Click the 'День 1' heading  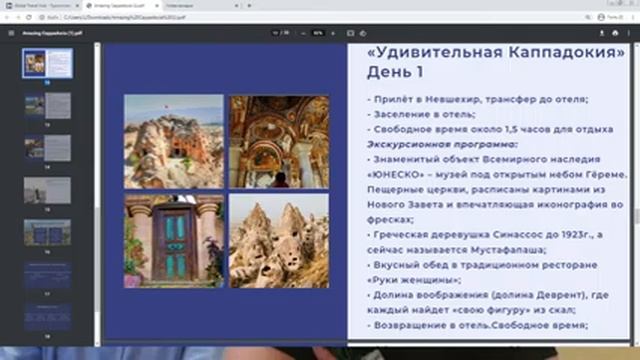click(x=395, y=72)
